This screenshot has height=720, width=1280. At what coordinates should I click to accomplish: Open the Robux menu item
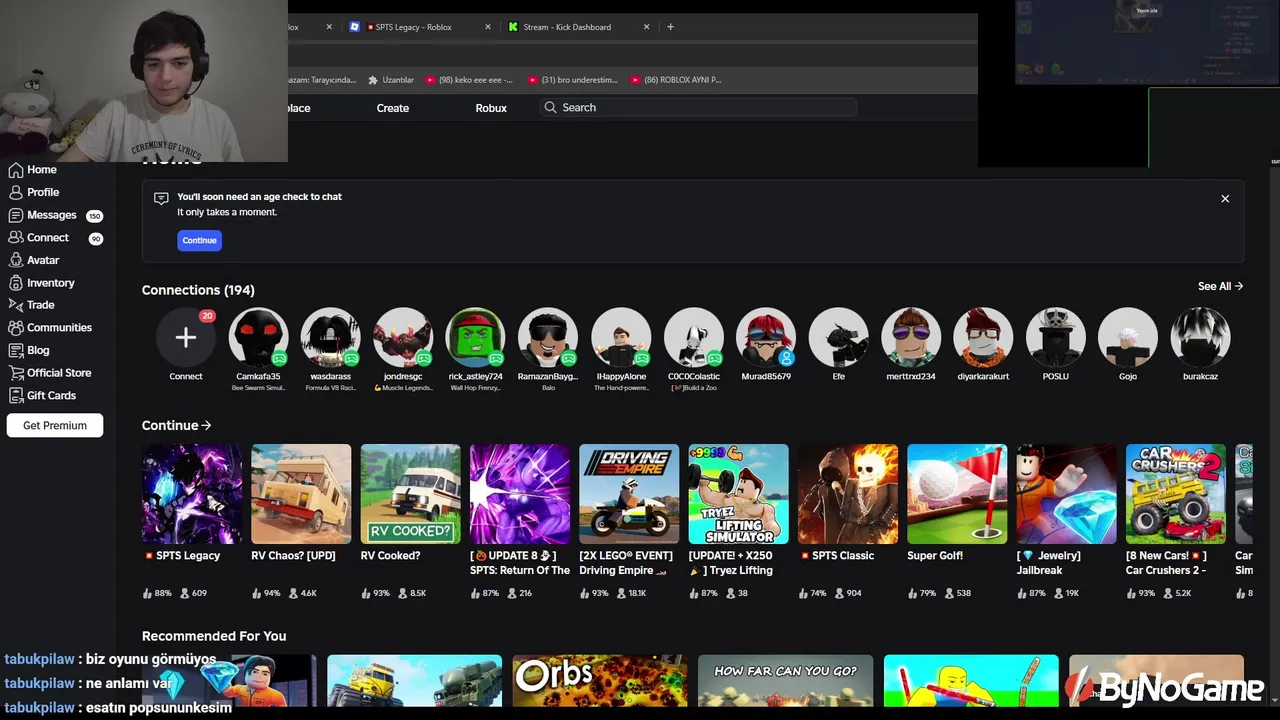[x=491, y=108]
